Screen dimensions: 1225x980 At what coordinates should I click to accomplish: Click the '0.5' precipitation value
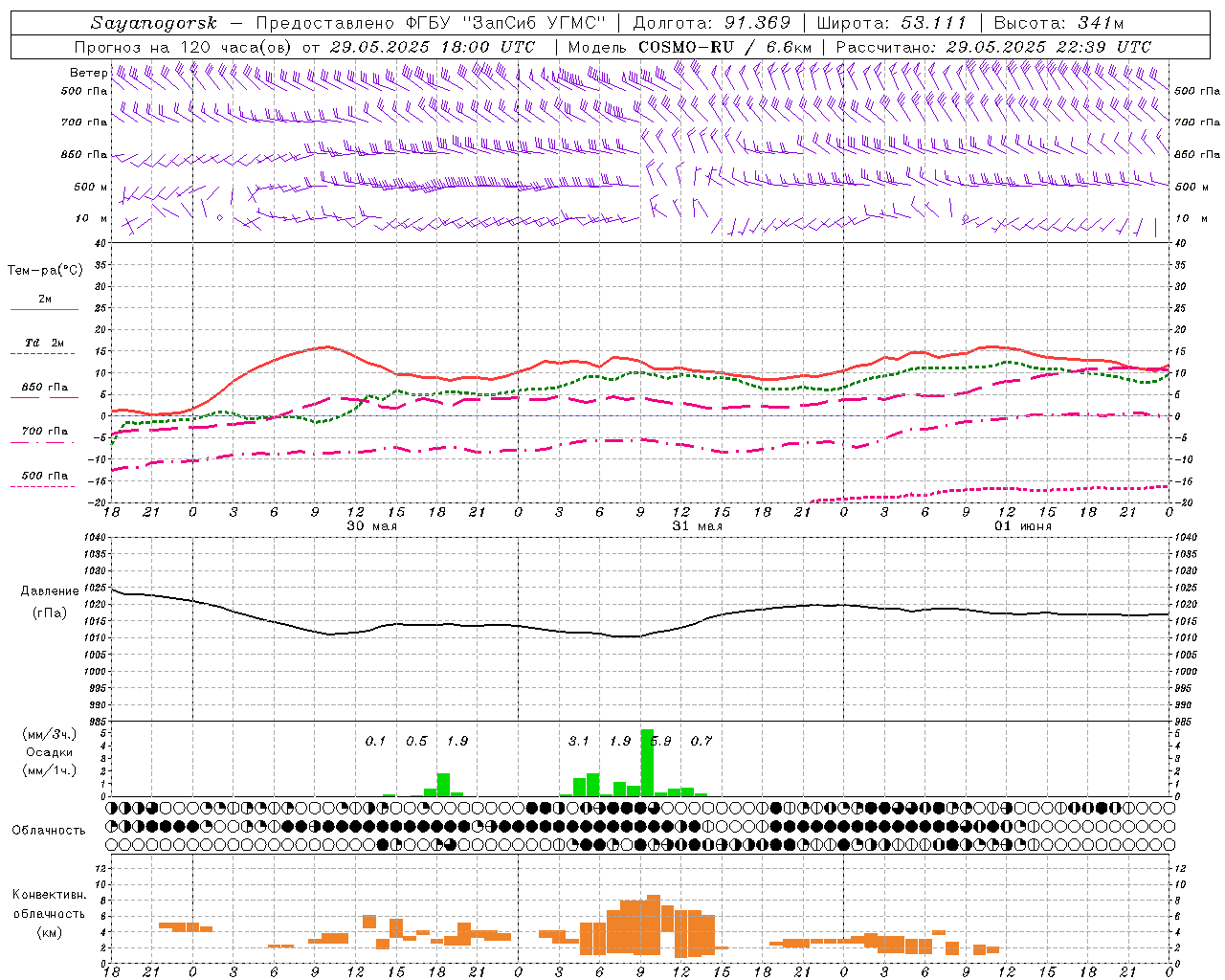click(x=416, y=741)
